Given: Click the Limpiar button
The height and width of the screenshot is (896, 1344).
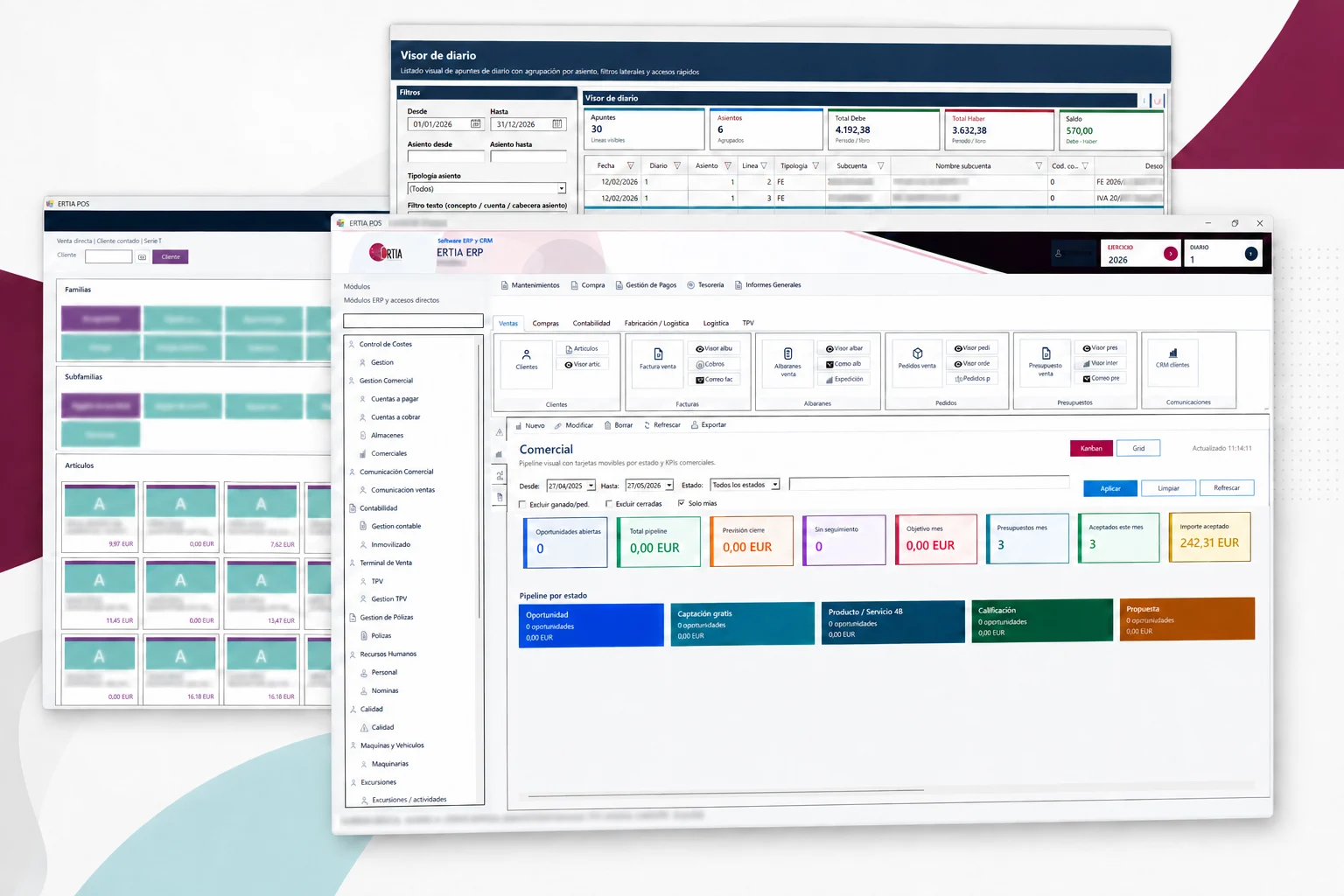Looking at the screenshot, I should point(1169,488).
